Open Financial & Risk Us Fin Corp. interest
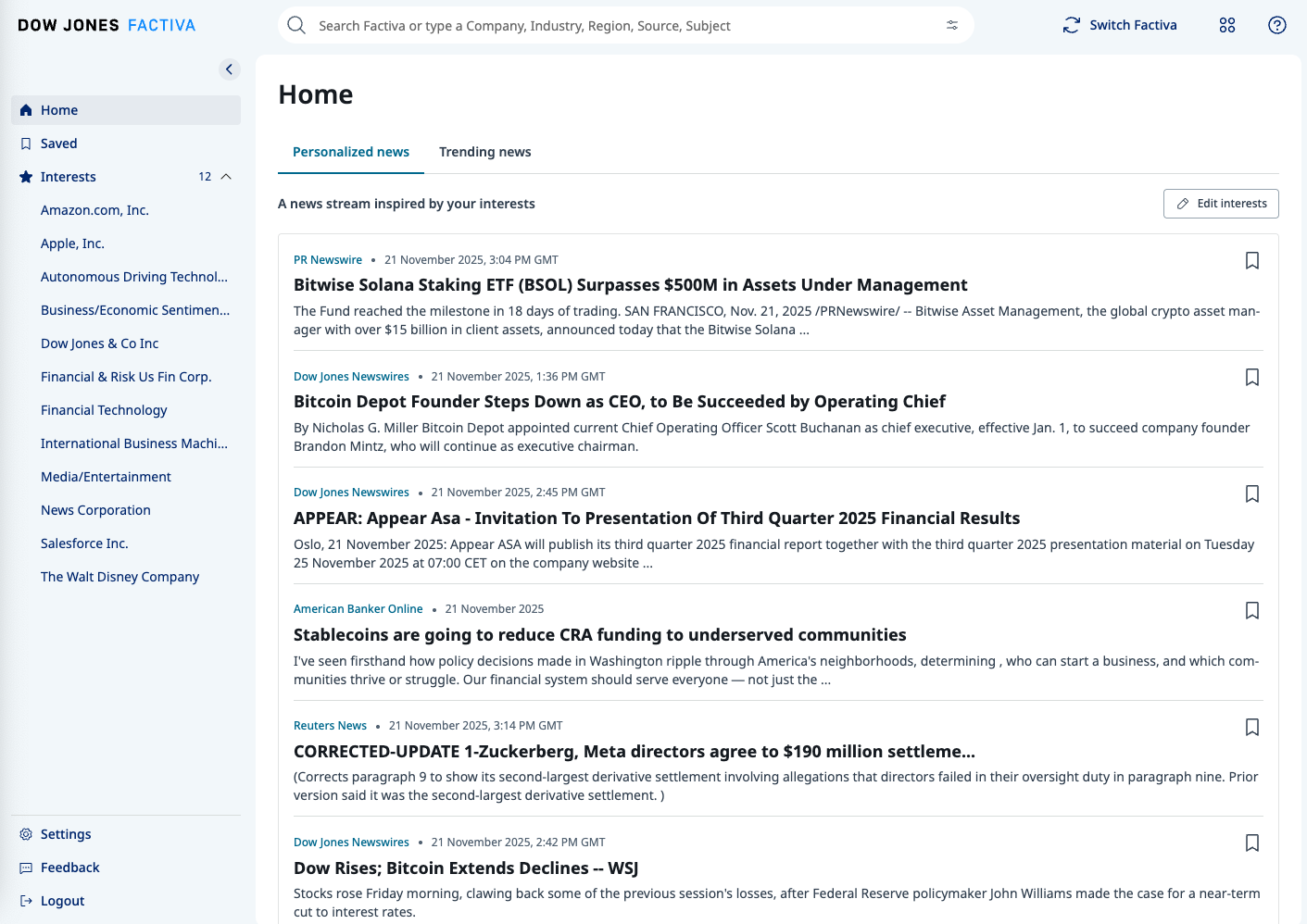1307x924 pixels. pos(126,377)
